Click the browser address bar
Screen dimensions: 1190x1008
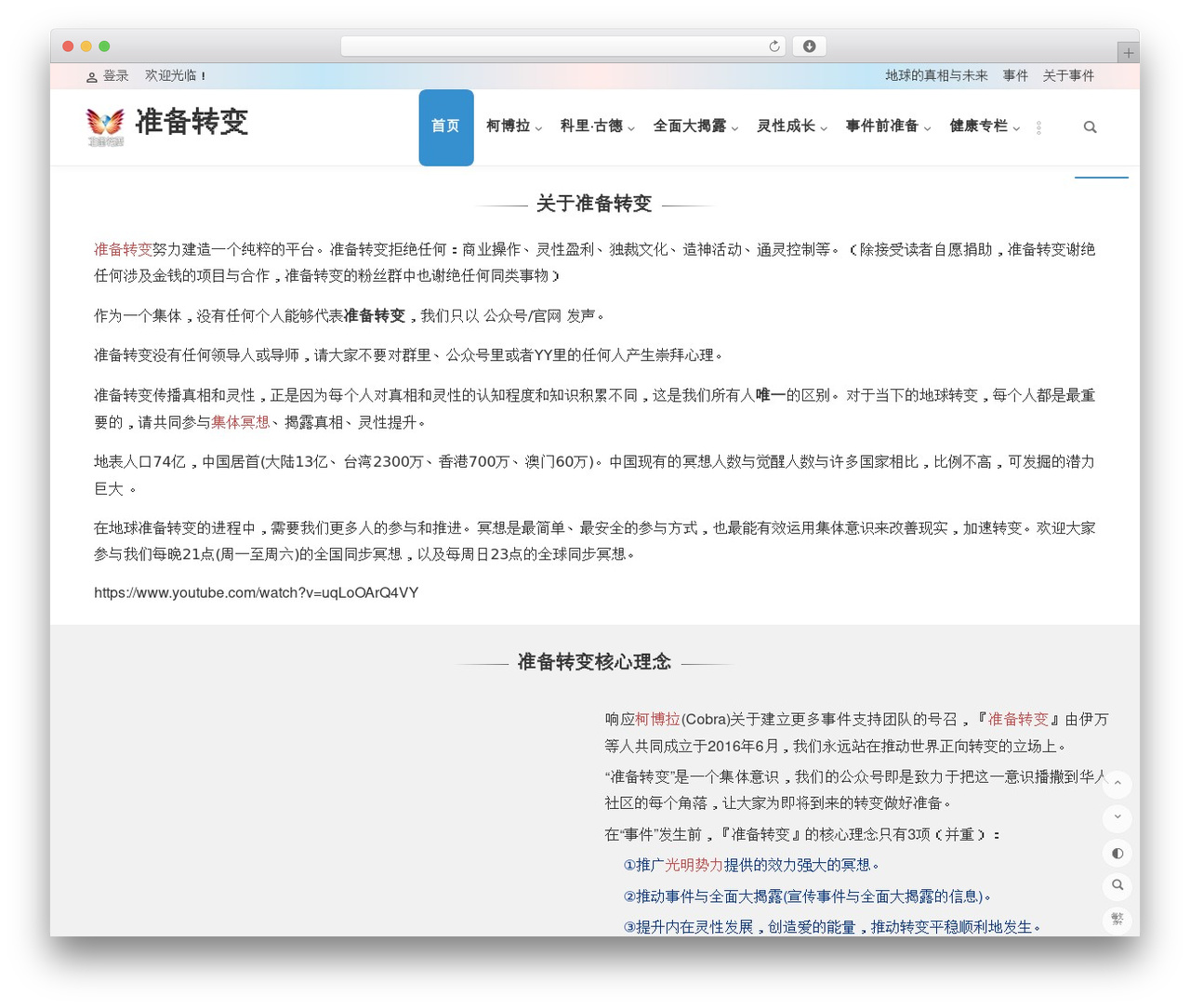coord(563,46)
